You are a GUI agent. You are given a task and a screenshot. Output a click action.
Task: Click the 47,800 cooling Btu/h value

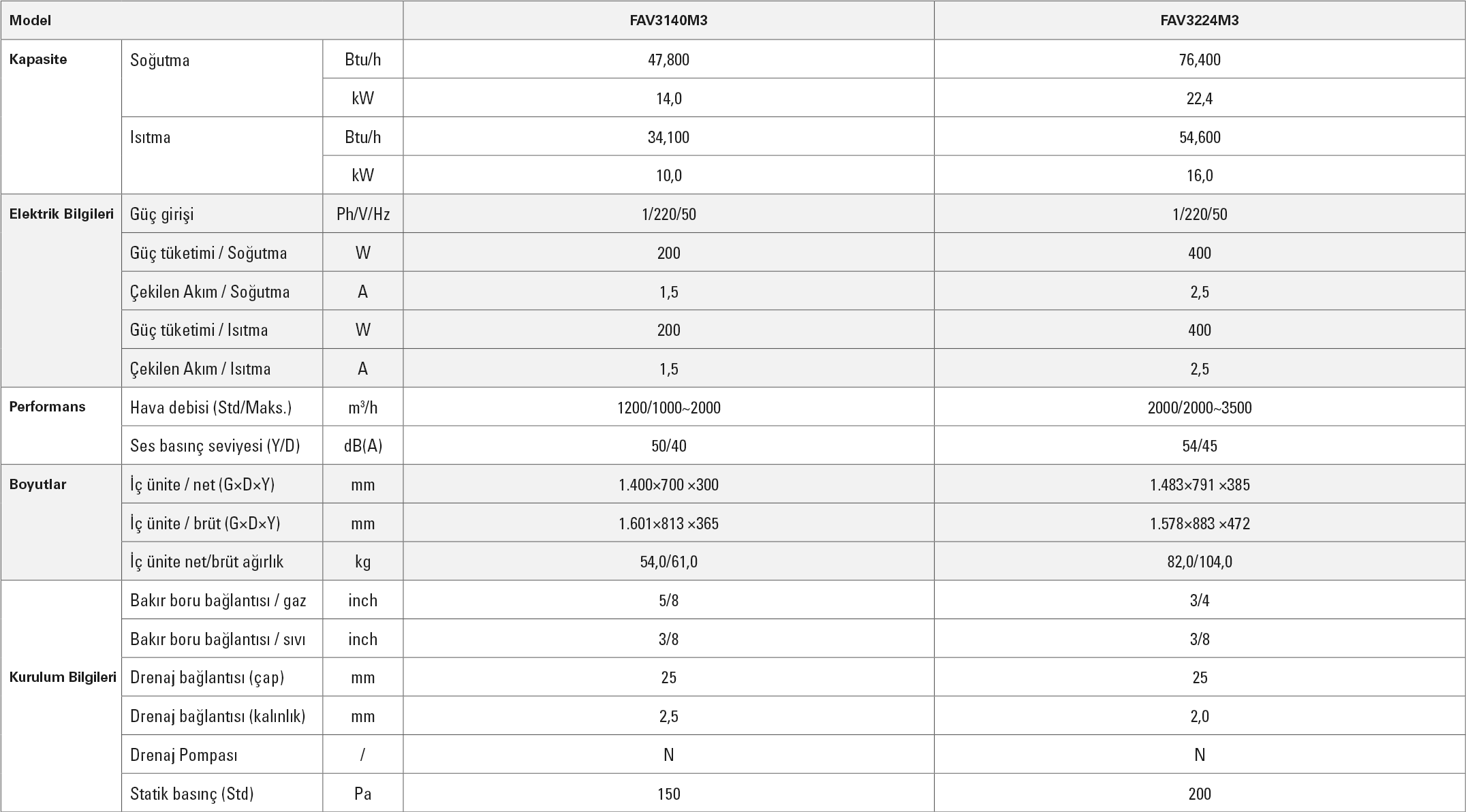pos(668,60)
